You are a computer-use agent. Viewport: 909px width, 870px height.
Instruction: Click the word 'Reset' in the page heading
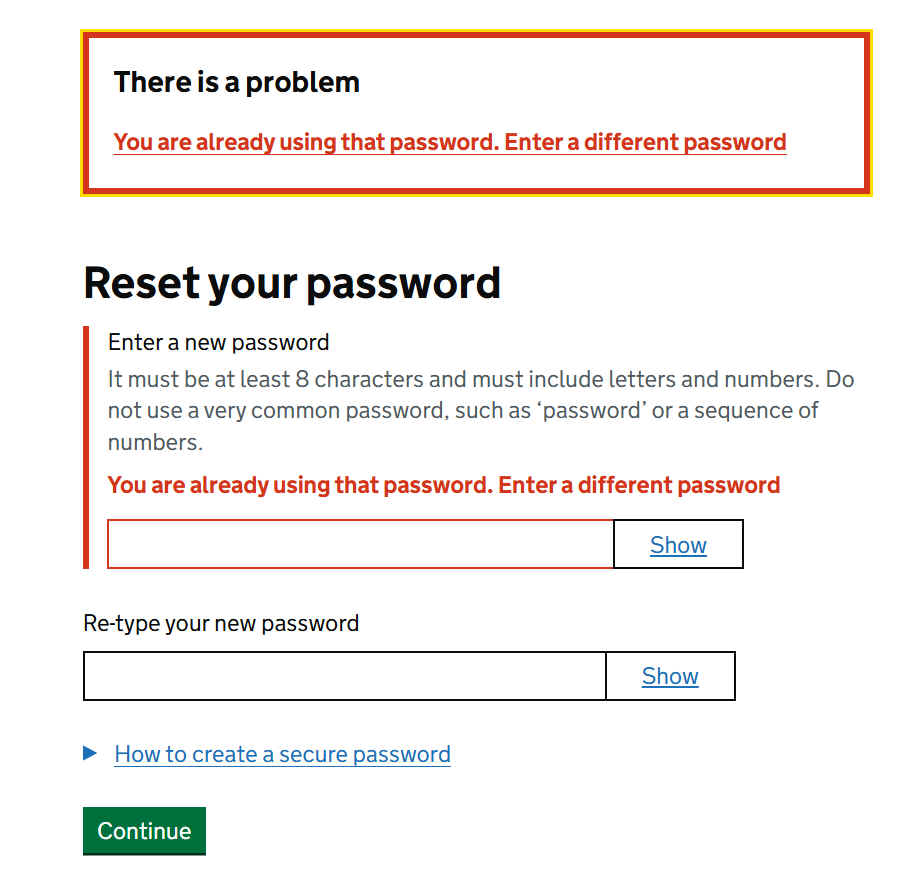click(140, 283)
